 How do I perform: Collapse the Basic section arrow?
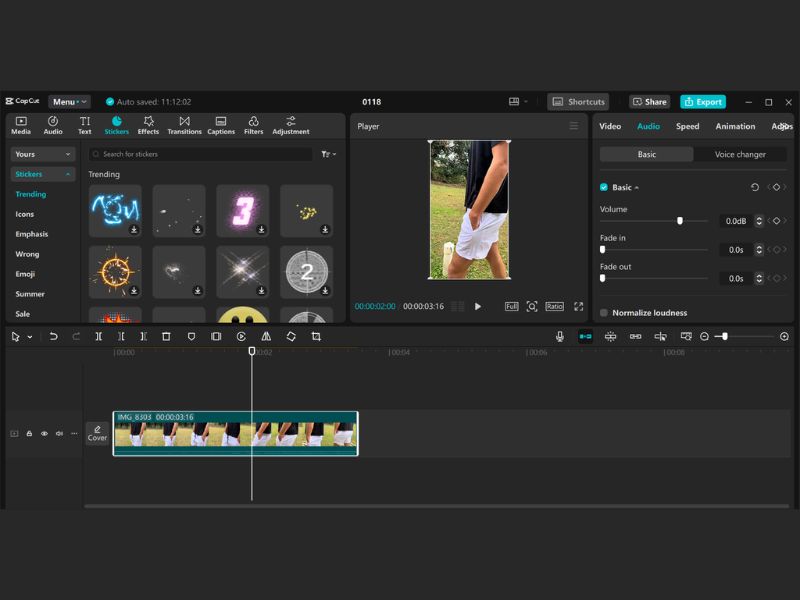point(636,188)
